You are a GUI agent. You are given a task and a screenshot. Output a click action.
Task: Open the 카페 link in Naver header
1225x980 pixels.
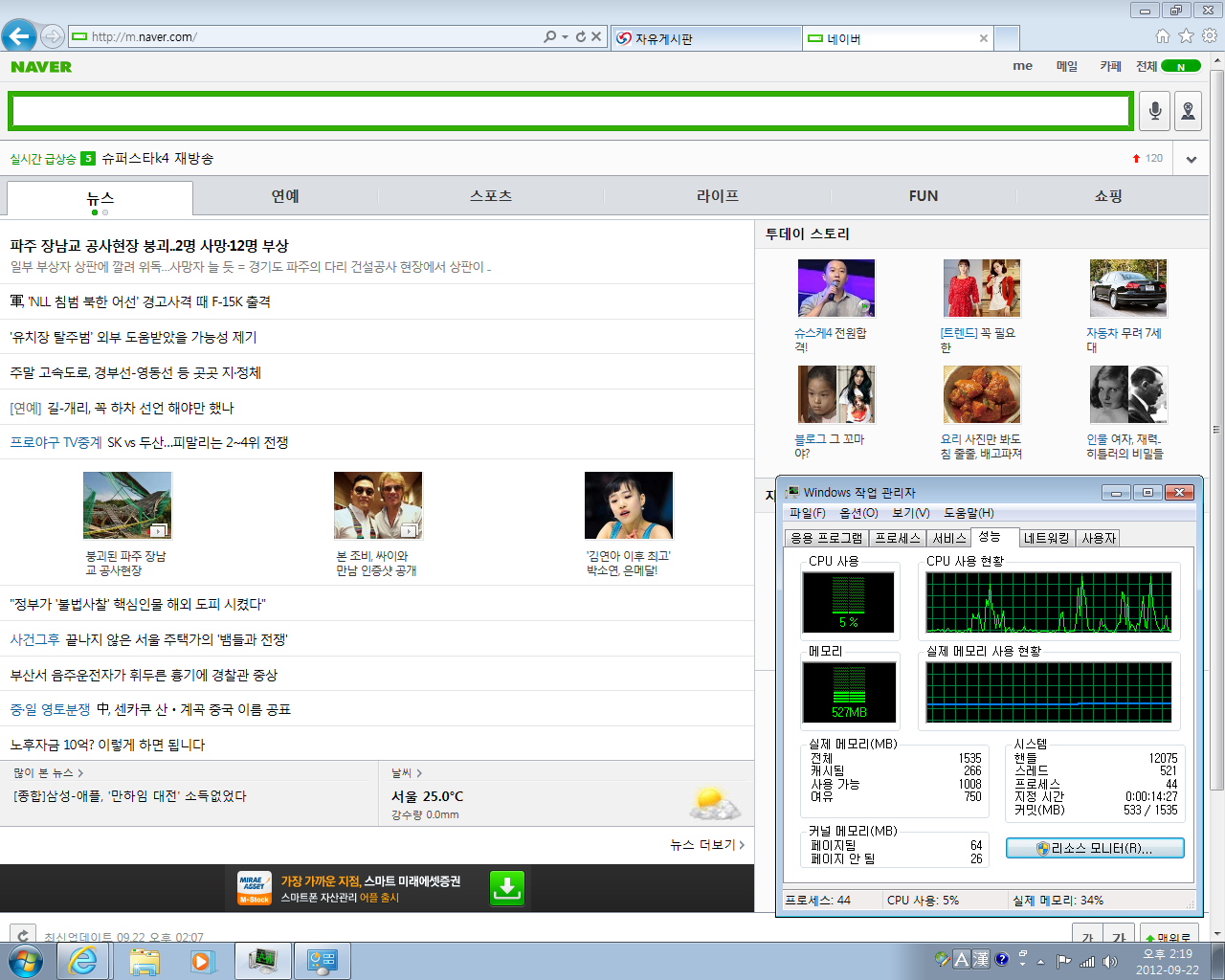[x=1110, y=66]
